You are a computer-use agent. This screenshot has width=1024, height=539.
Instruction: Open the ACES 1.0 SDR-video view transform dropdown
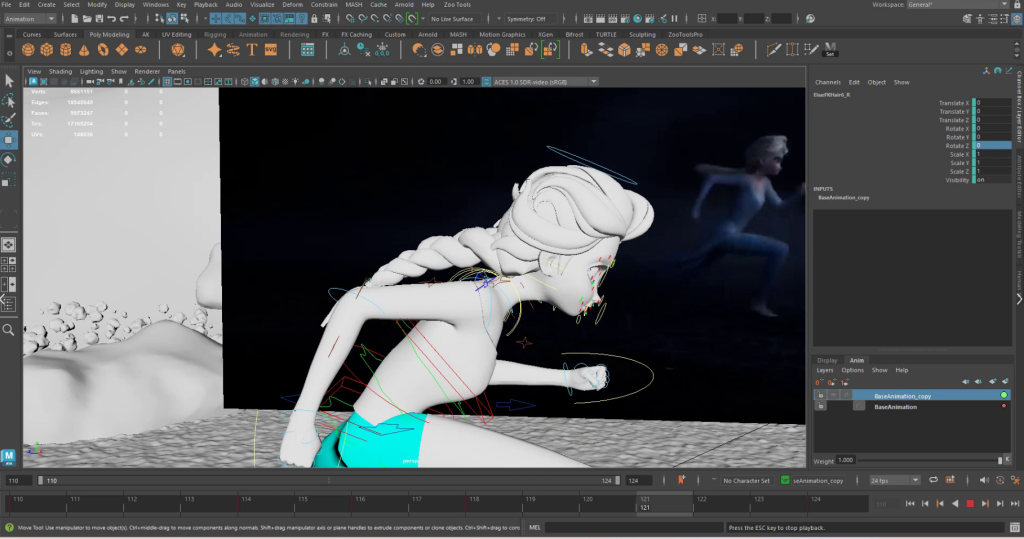(545, 82)
